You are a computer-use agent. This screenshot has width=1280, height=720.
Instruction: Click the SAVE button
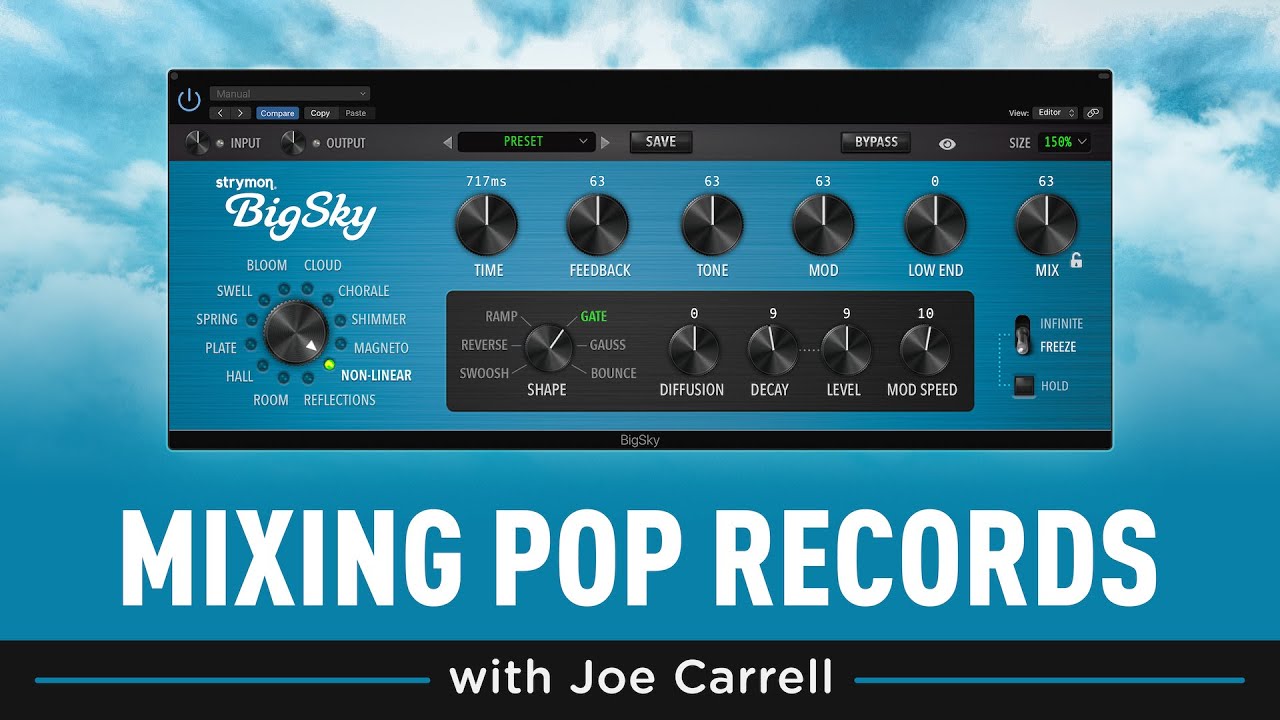(x=661, y=142)
